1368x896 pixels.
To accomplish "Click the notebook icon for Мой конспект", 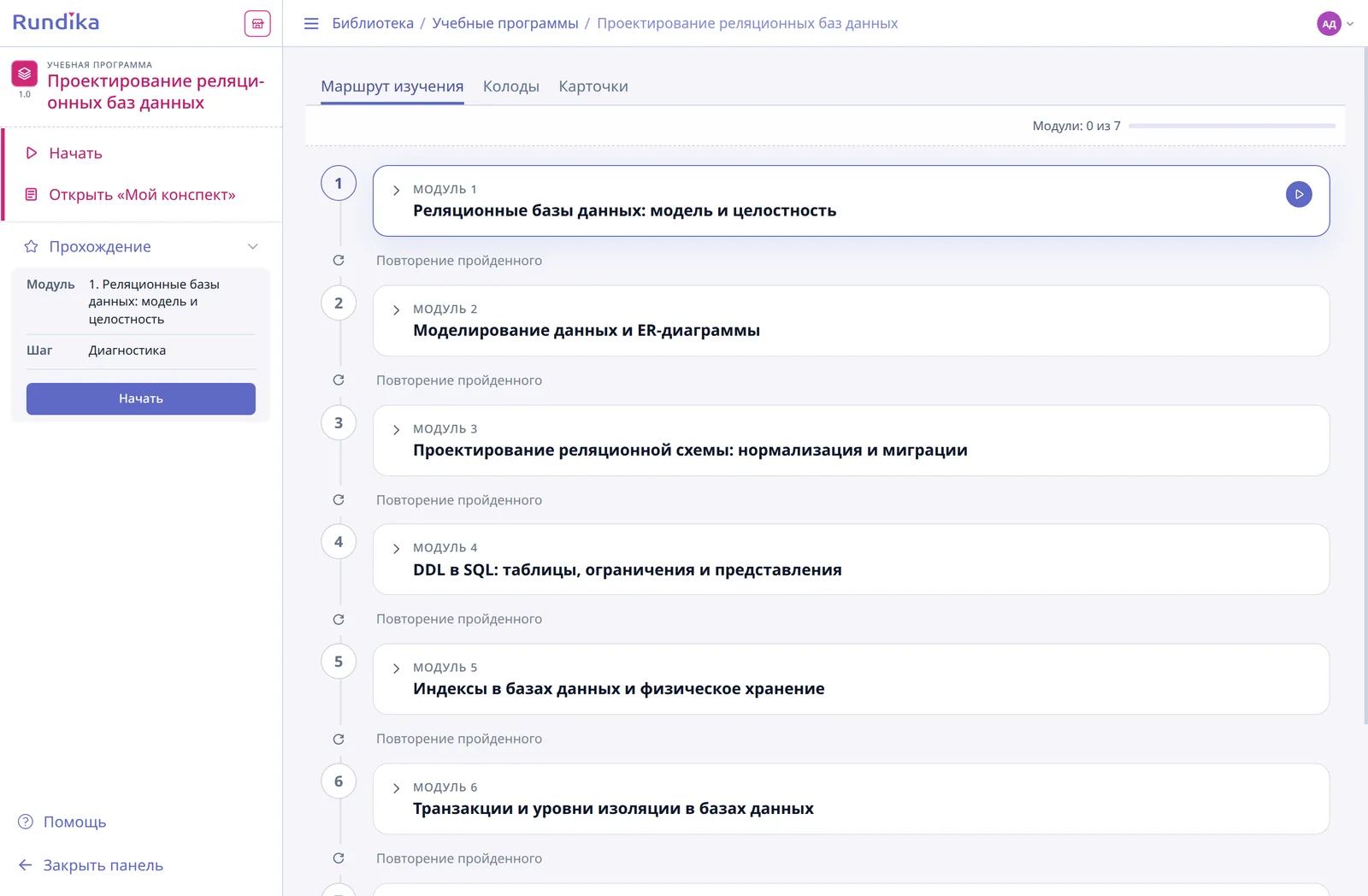I will click(x=32, y=195).
